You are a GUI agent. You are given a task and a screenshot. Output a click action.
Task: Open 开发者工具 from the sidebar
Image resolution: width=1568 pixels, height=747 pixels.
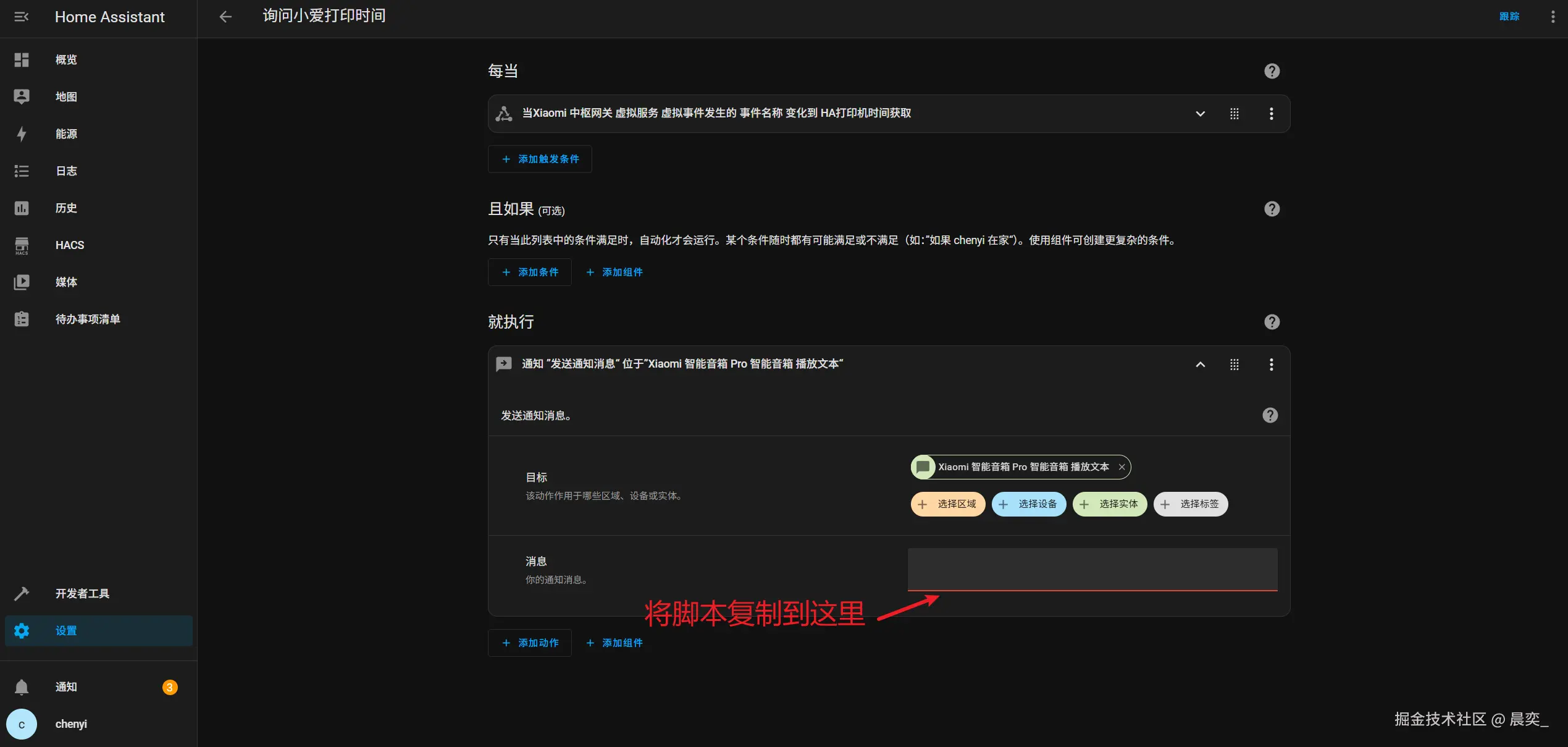point(82,593)
